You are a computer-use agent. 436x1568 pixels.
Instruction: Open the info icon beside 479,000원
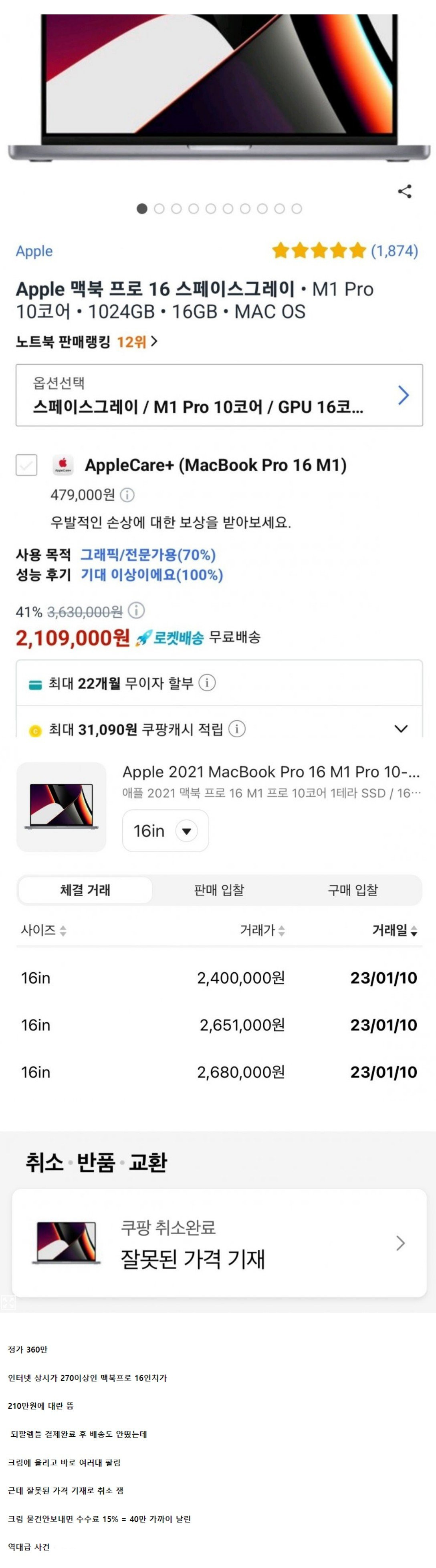(127, 494)
